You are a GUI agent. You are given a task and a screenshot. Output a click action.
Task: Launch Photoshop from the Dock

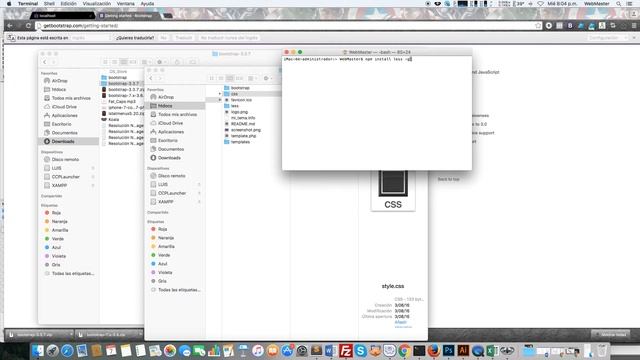tap(449, 350)
